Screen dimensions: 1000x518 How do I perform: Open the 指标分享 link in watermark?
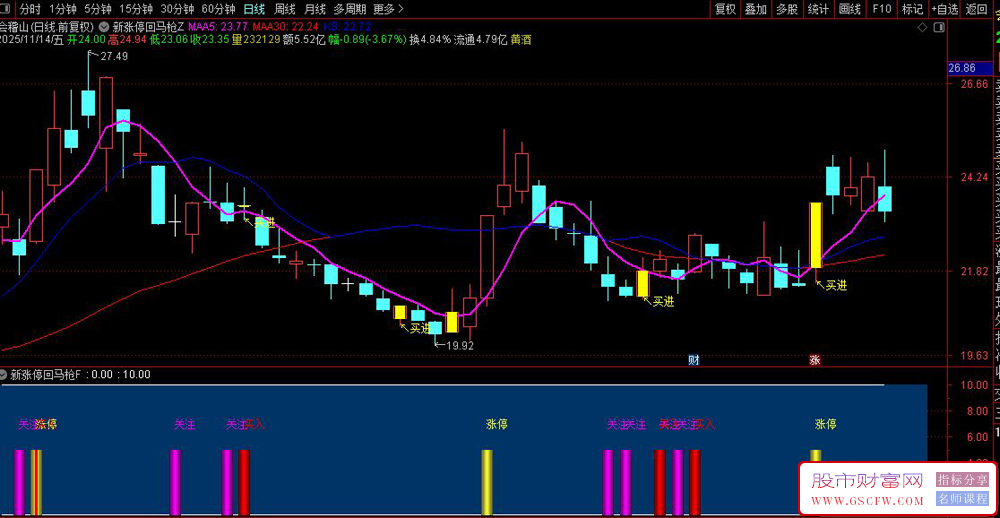coord(962,480)
